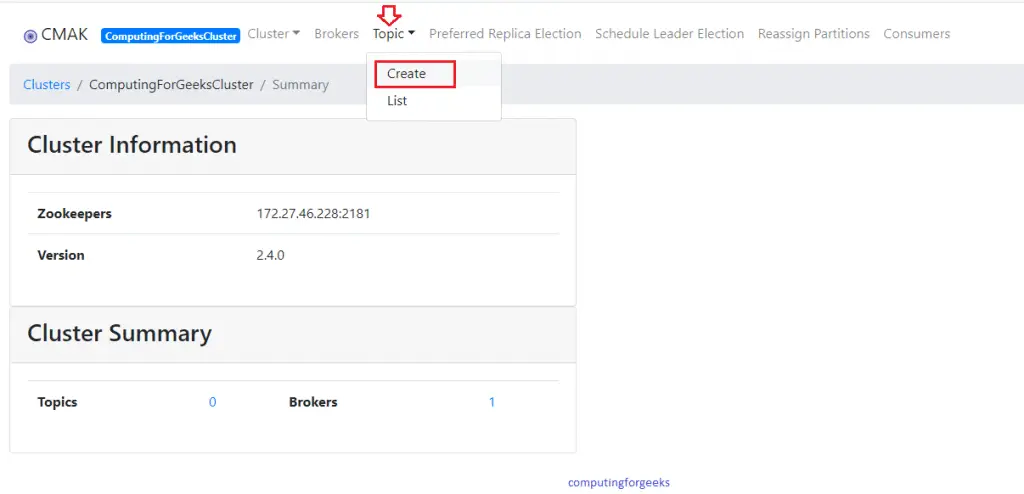This screenshot has width=1024, height=494.
Task: Click the Topics label in summary
Action: [57, 402]
